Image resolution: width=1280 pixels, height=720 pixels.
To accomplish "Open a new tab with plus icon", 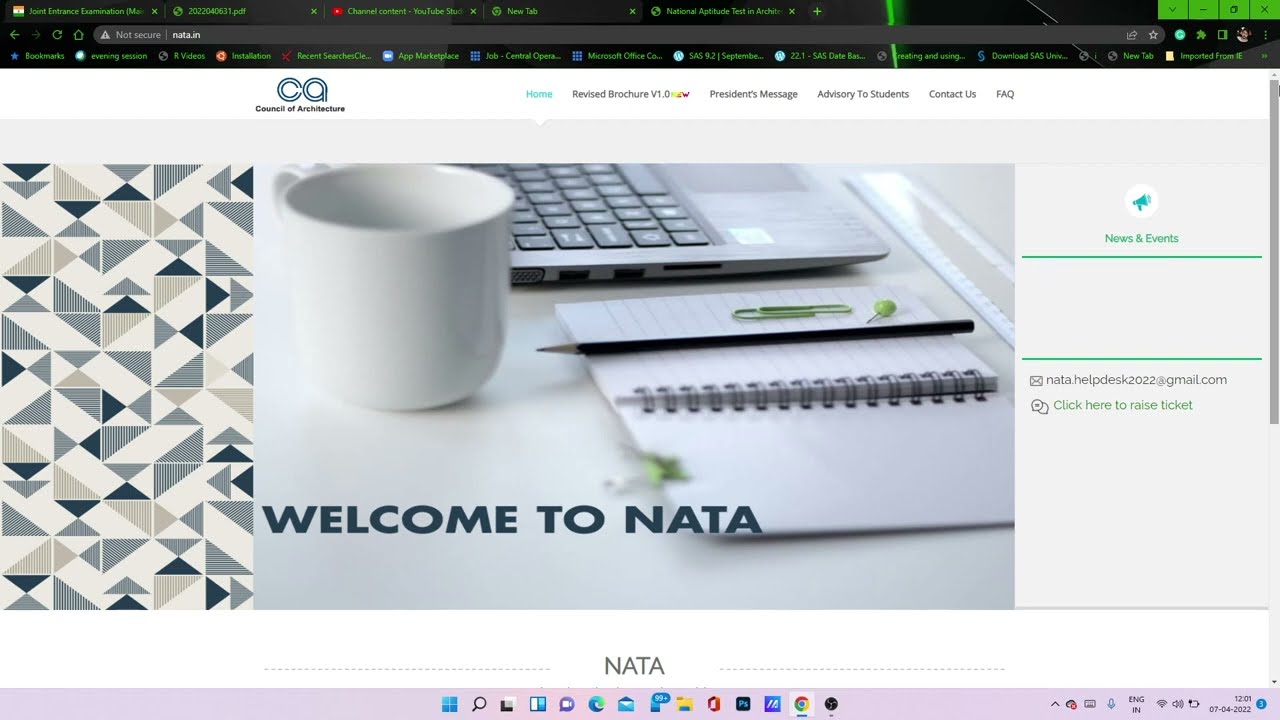I will point(817,11).
